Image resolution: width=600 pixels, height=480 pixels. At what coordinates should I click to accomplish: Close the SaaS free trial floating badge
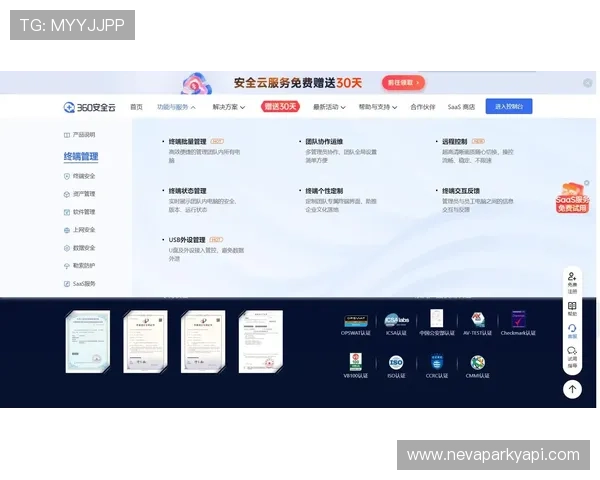[587, 183]
